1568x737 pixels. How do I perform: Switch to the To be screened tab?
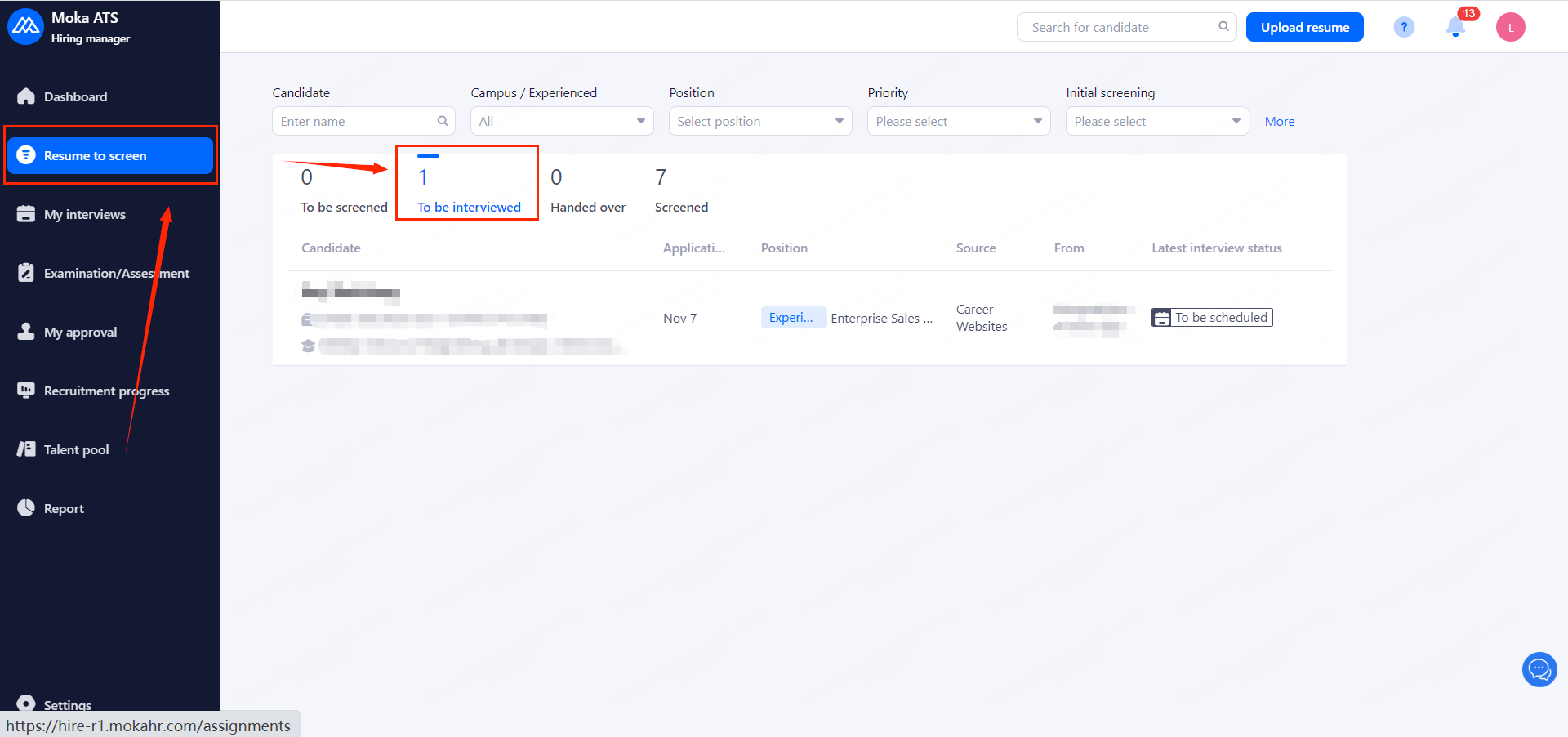pos(344,190)
